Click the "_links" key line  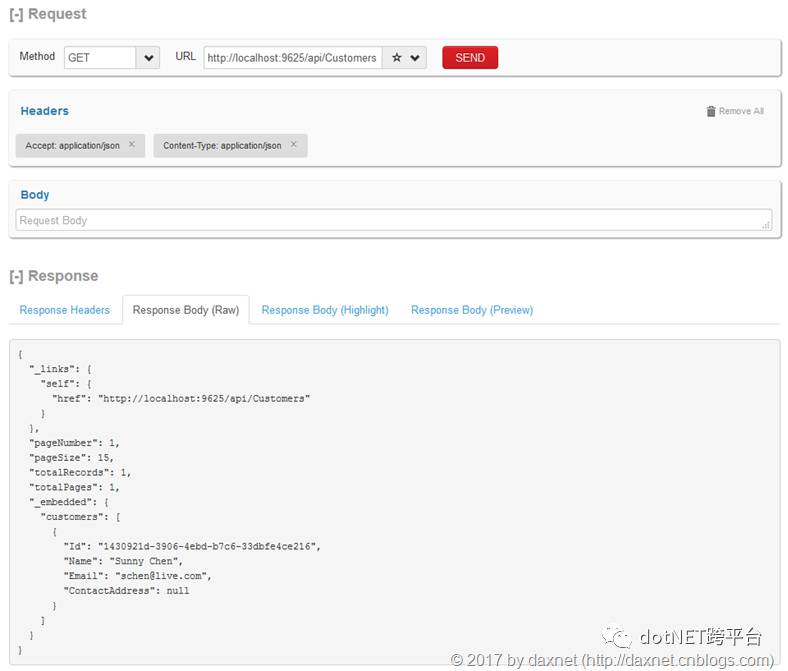click(x=60, y=369)
